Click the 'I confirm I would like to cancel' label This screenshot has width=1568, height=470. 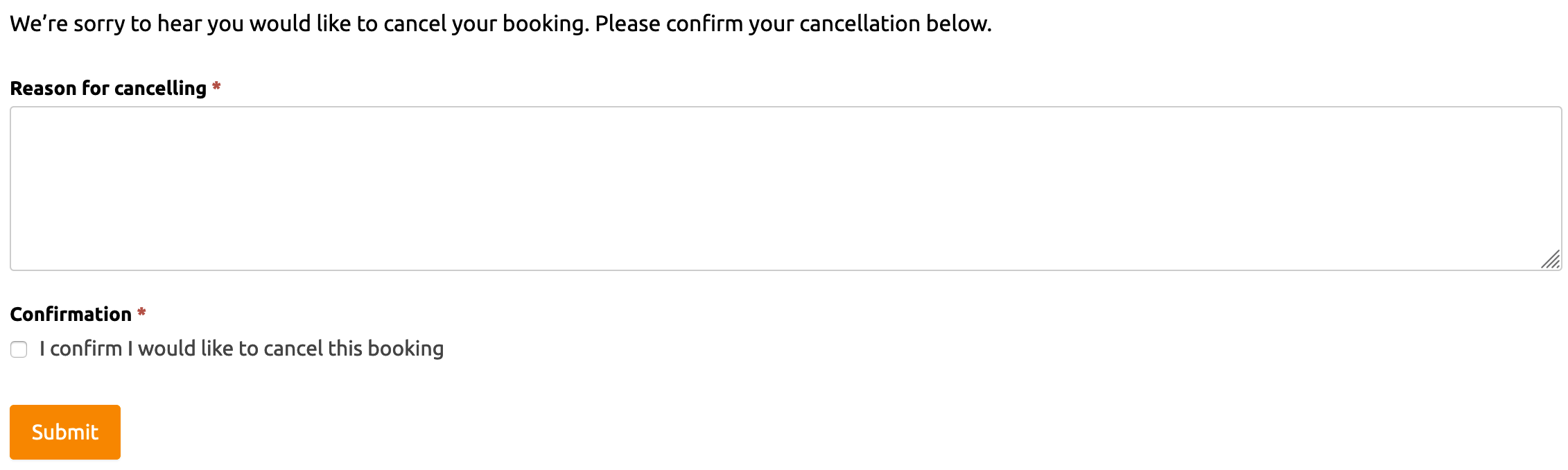click(241, 349)
